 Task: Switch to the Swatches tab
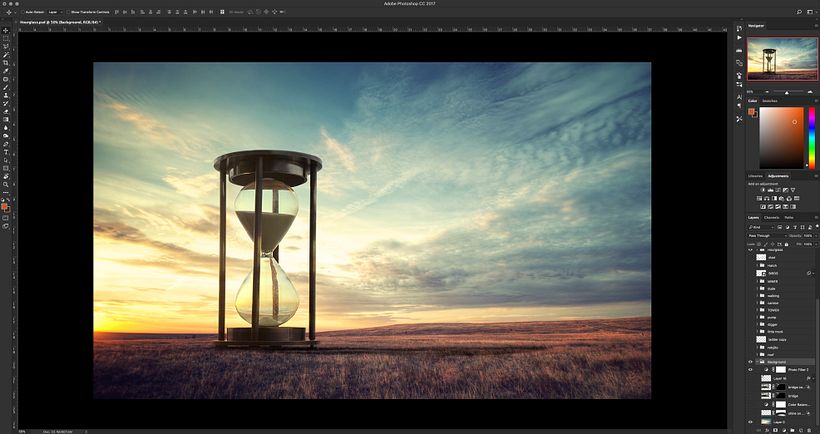point(769,101)
